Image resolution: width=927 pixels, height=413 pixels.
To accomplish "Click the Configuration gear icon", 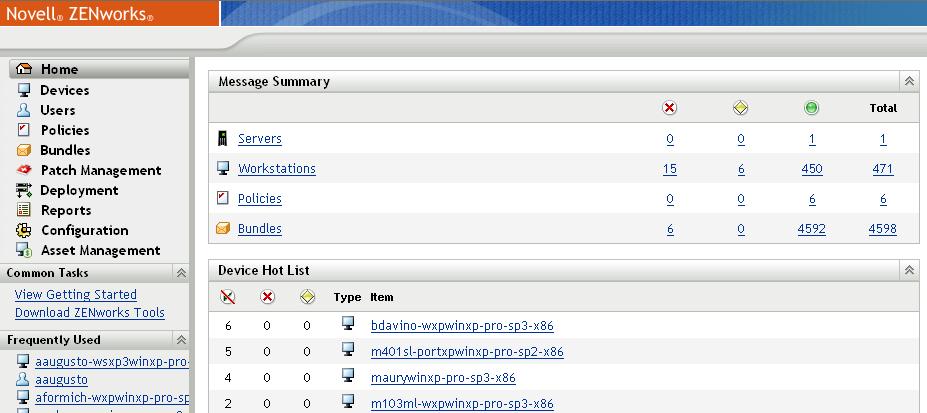I will 24,230.
